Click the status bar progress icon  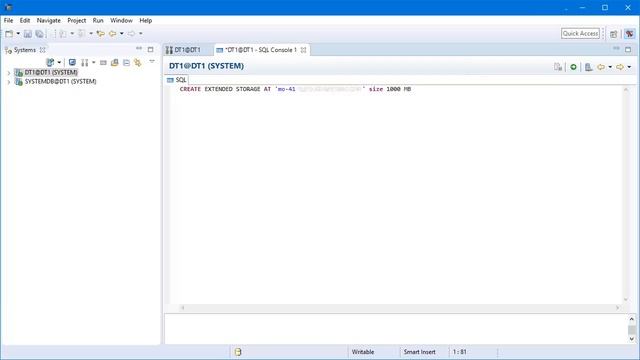point(238,352)
